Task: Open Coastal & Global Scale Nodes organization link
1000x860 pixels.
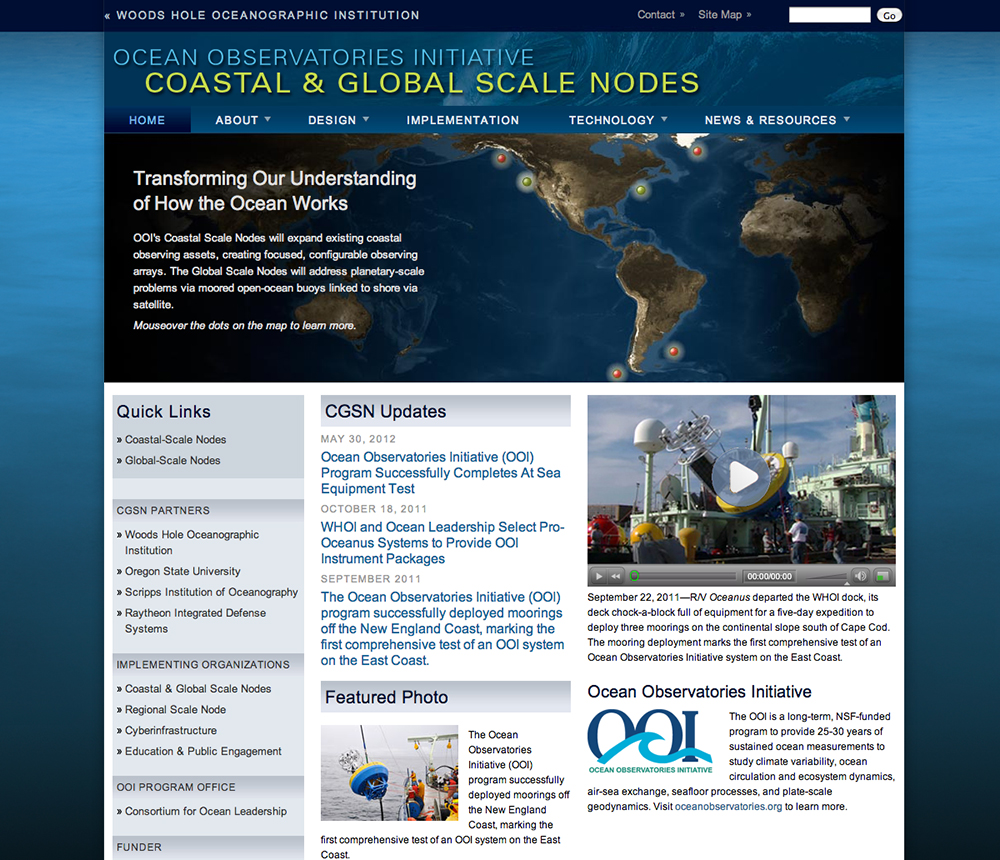Action: pos(198,689)
